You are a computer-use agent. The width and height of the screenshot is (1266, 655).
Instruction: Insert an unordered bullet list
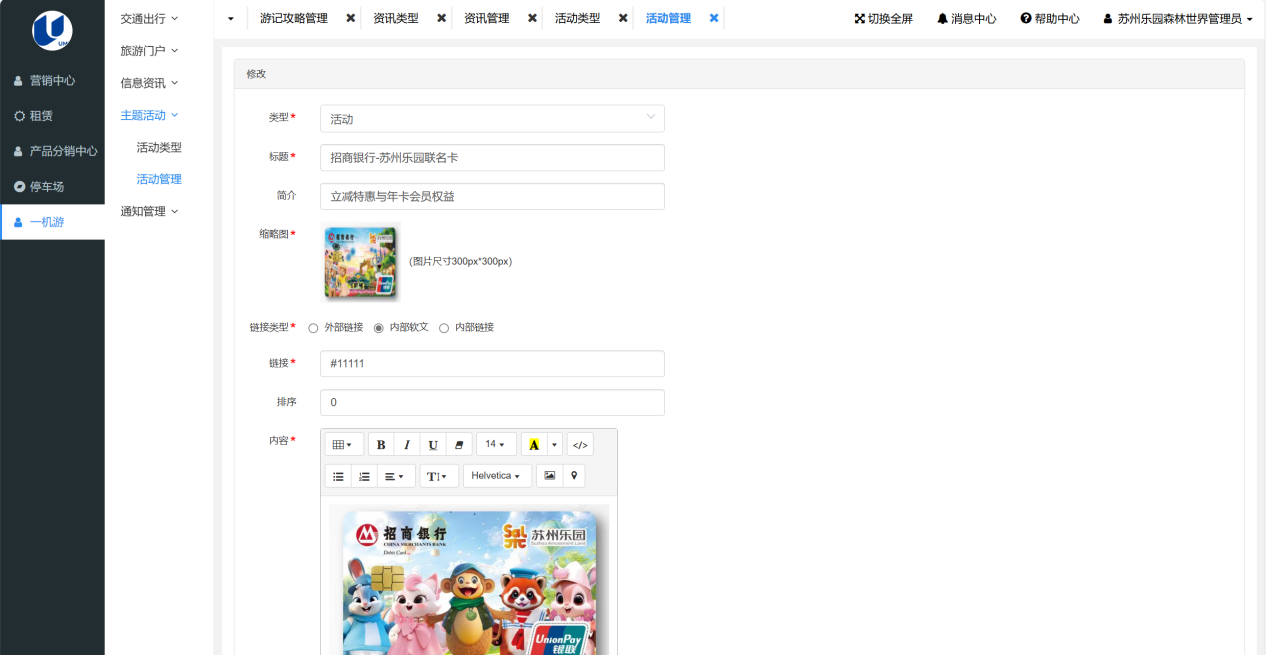pyautogui.click(x=338, y=476)
